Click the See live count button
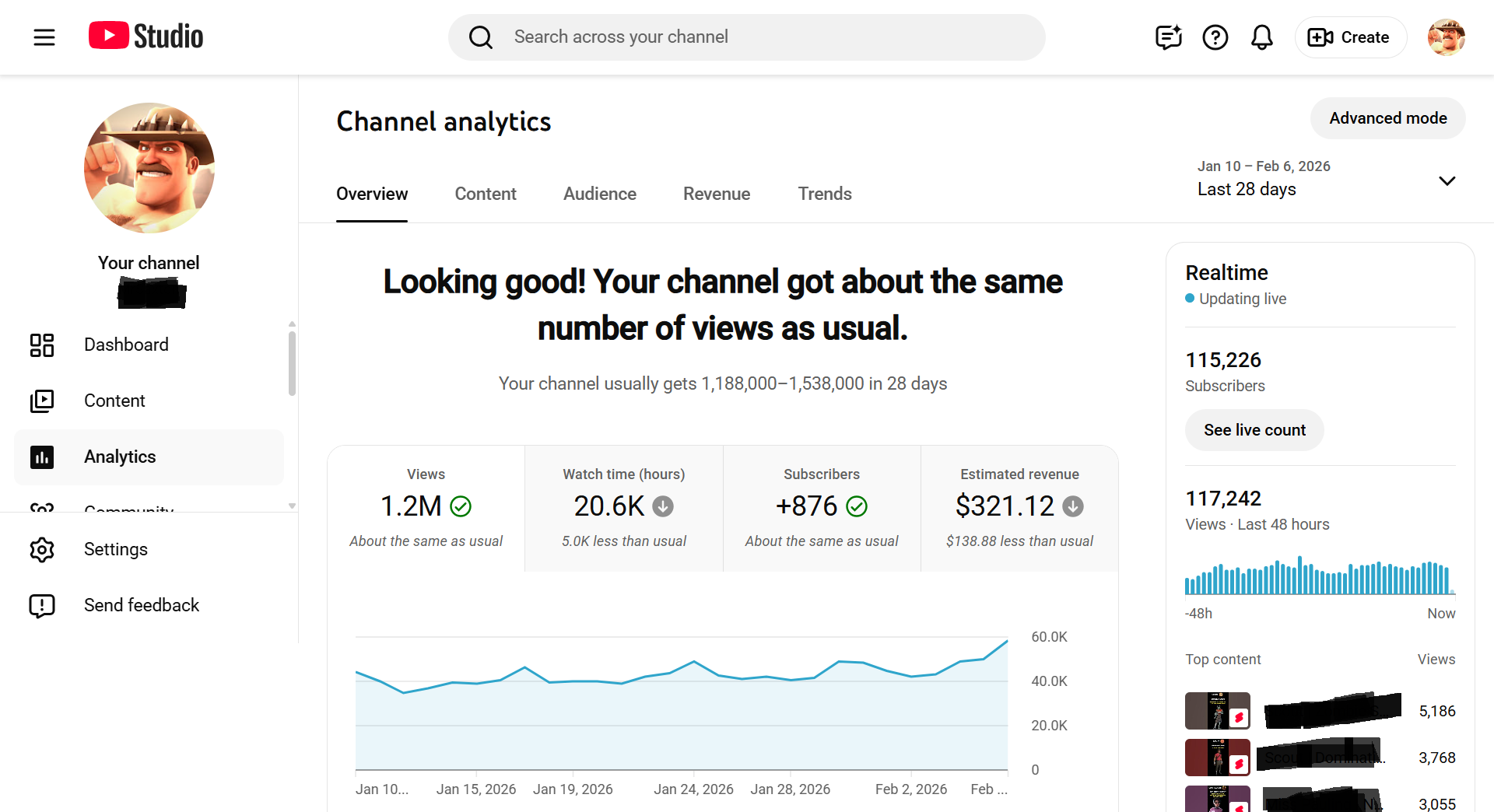Screen dimensions: 1494x812 [x=1254, y=430]
